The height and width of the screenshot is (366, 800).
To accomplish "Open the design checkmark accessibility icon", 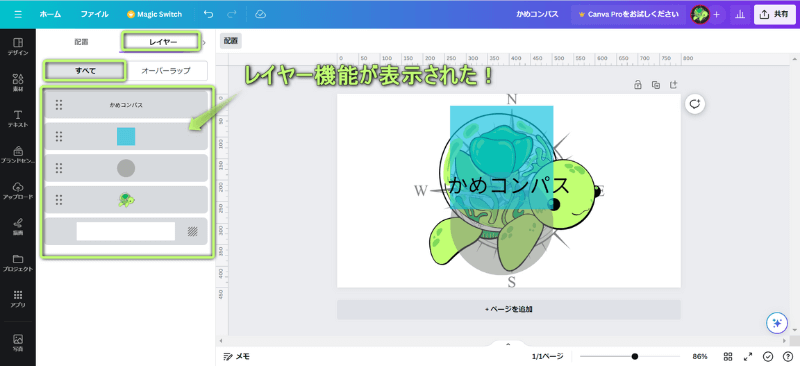I will tap(768, 356).
